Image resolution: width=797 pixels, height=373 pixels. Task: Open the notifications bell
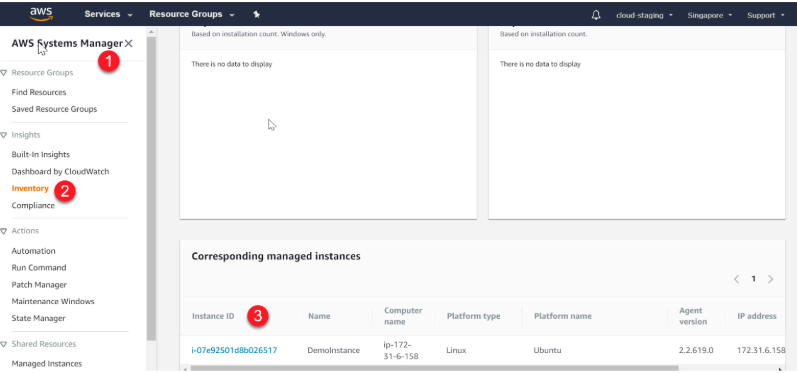coord(596,15)
